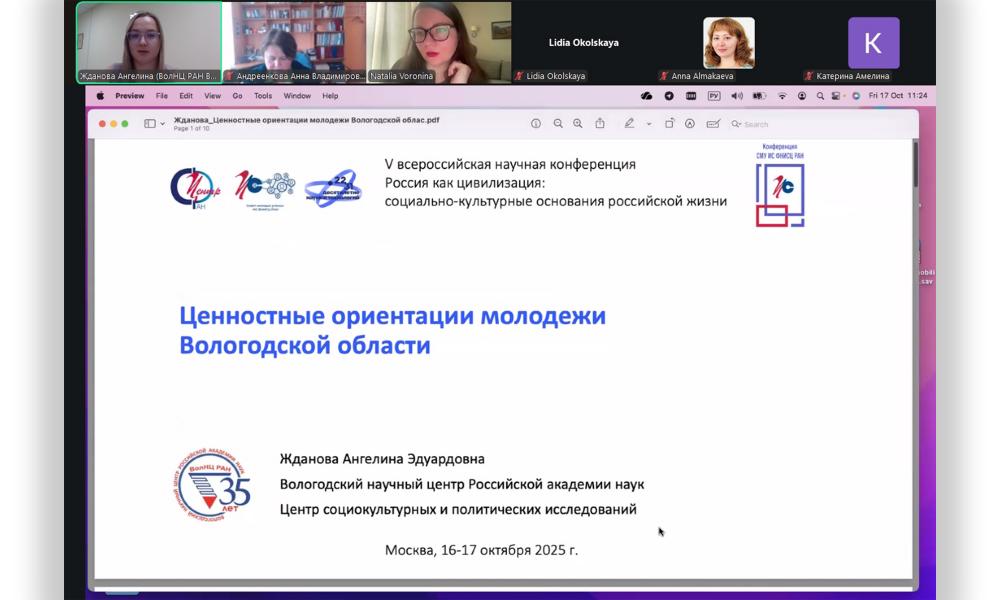Open the Share button in Preview
The width and height of the screenshot is (1000, 600).
(x=600, y=124)
